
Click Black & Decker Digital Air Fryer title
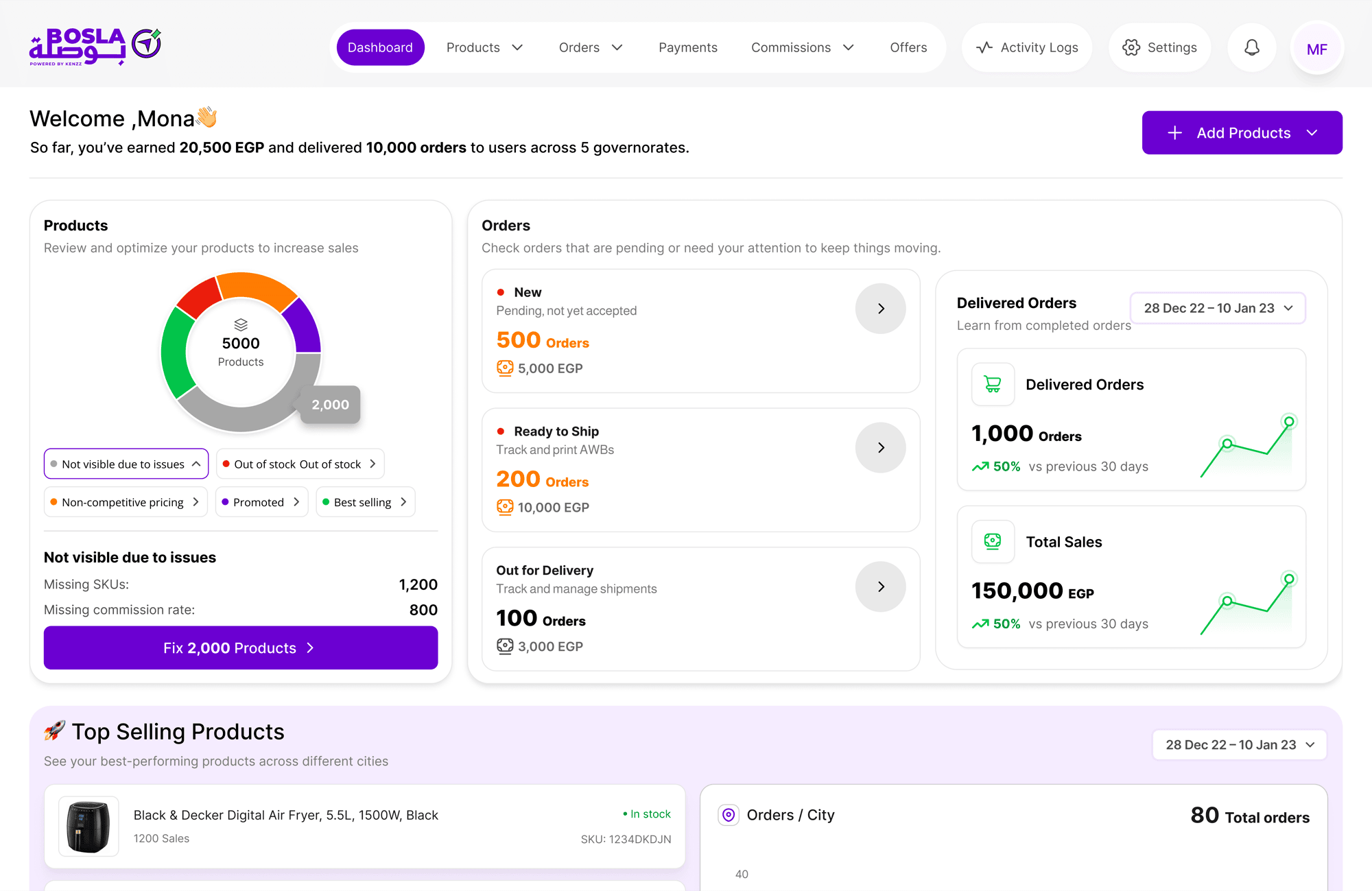click(285, 815)
